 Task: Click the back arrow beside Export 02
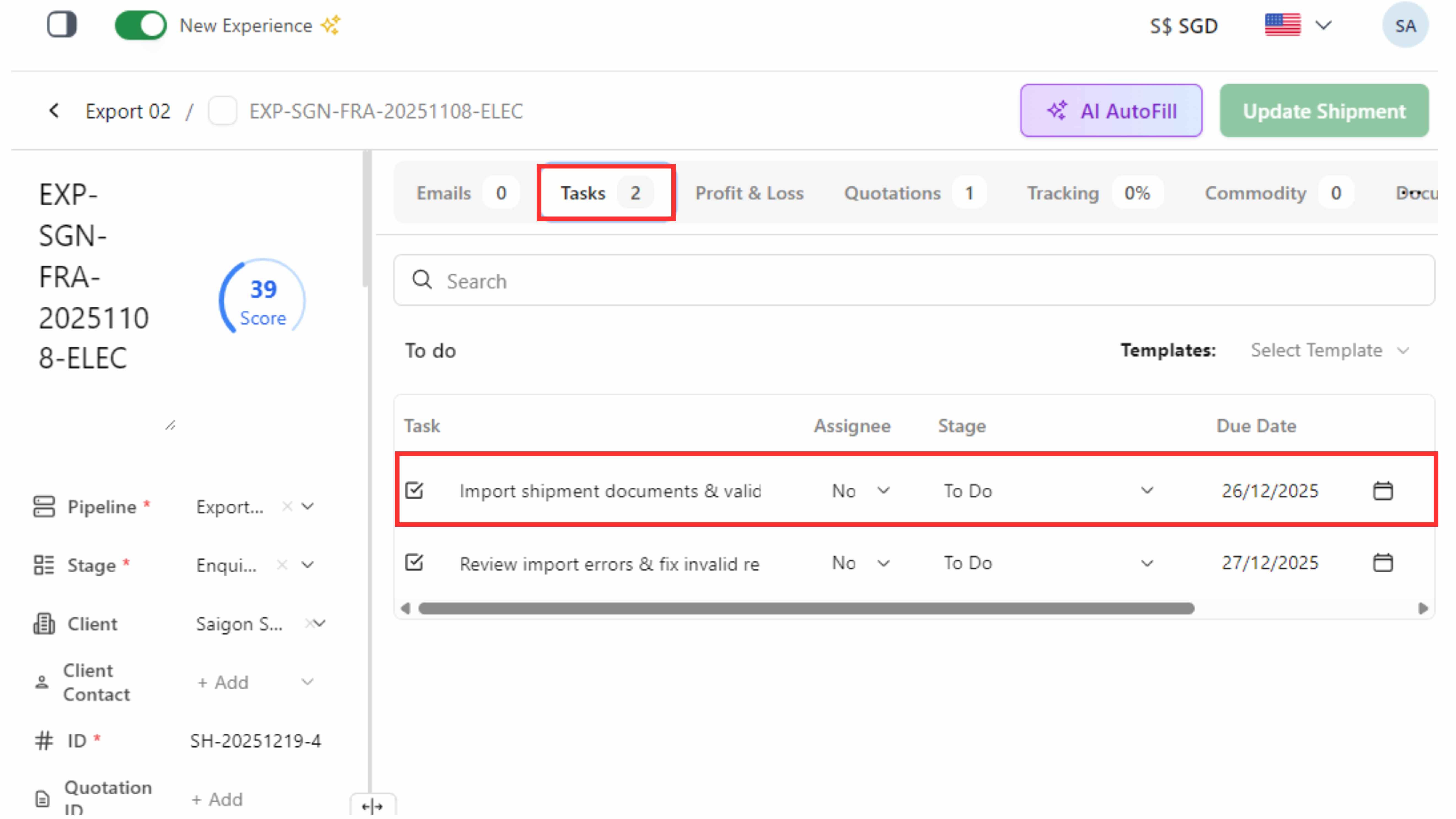[x=54, y=111]
